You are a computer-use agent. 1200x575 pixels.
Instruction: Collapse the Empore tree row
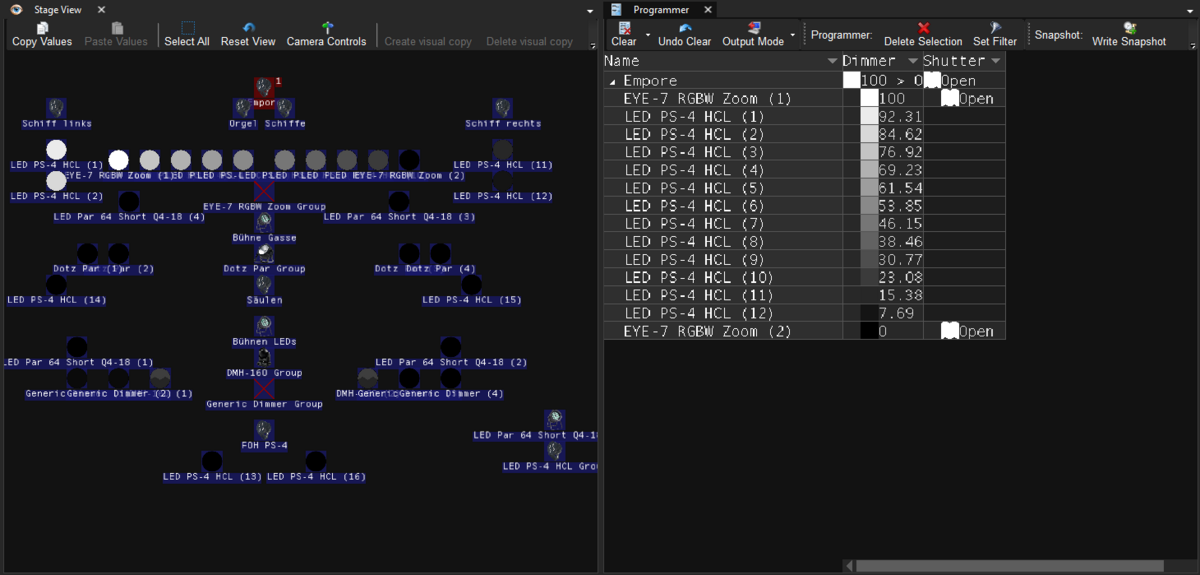[612, 81]
